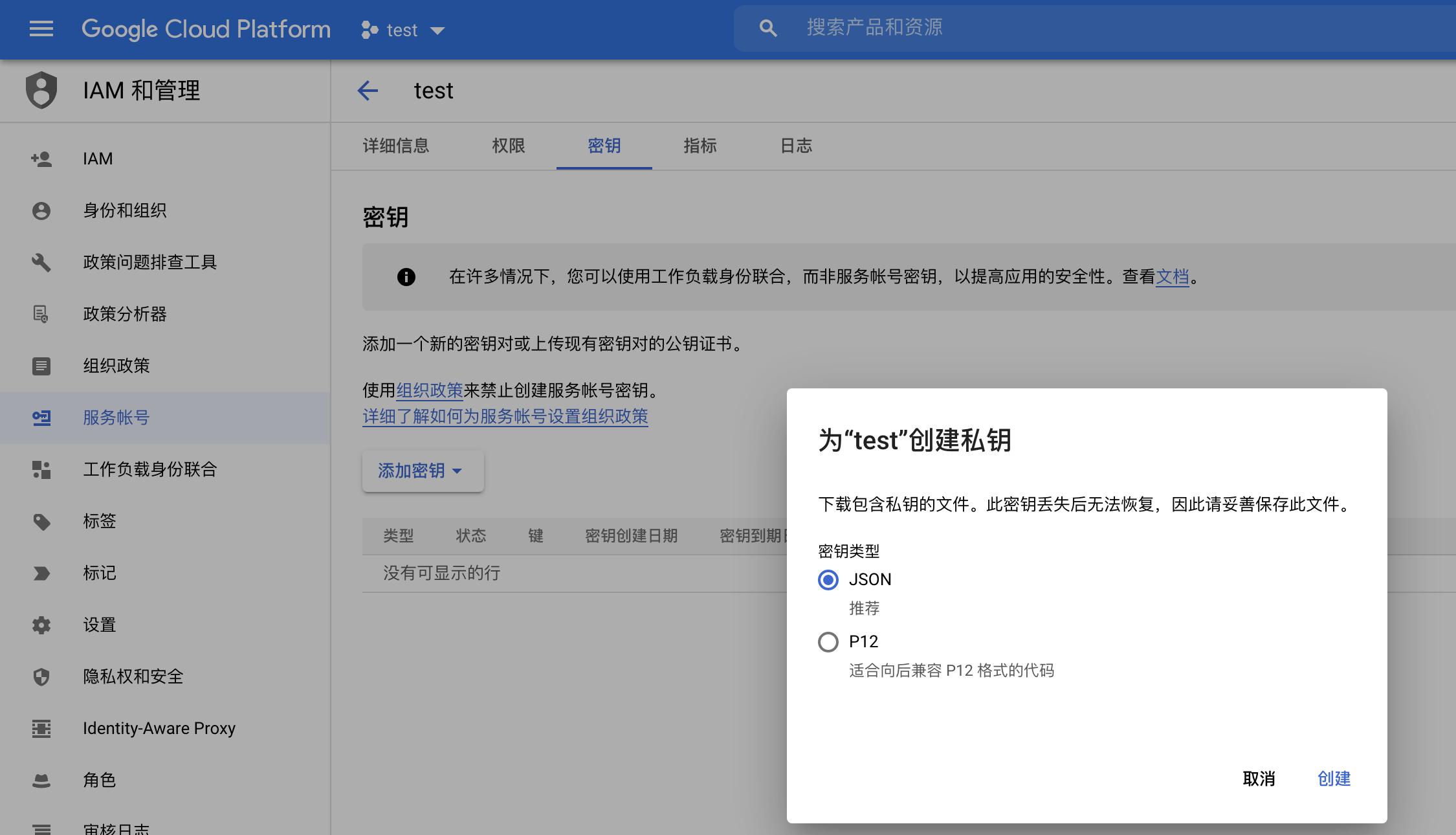Click the 设置 gear settings icon
Viewport: 1456px width, 835px height.
(x=40, y=625)
